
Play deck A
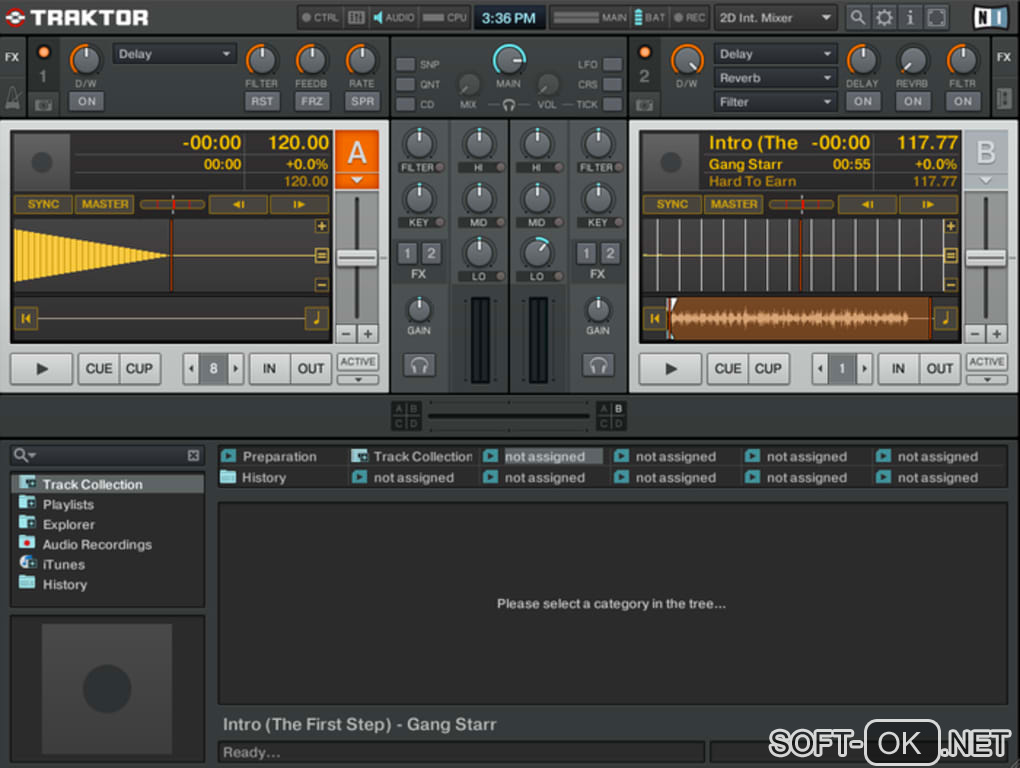click(42, 369)
